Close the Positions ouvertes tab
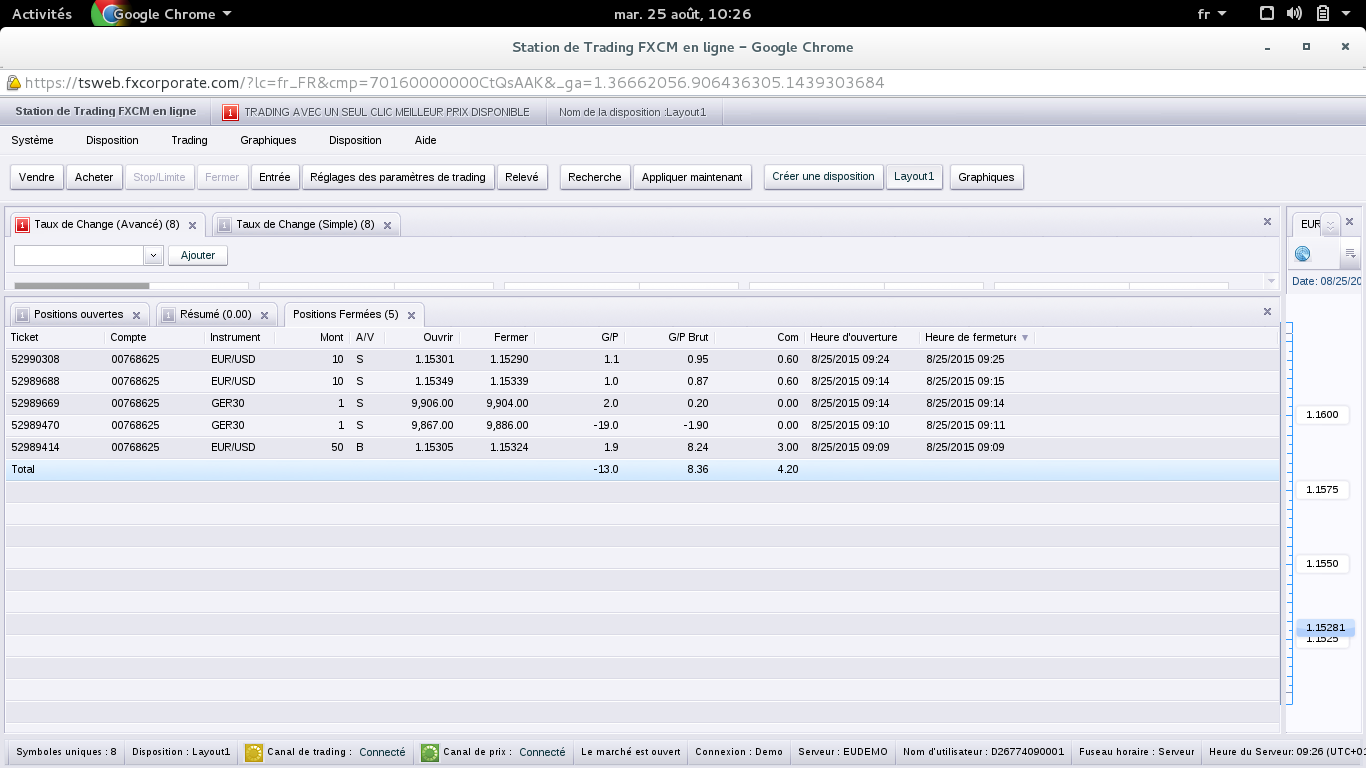1366x768 pixels. click(136, 316)
